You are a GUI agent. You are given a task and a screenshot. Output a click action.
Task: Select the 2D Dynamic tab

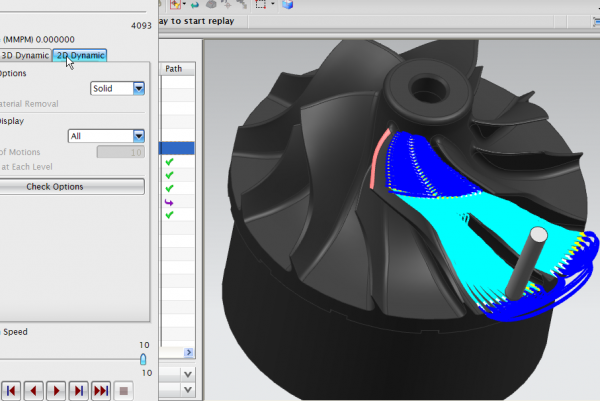click(80, 55)
